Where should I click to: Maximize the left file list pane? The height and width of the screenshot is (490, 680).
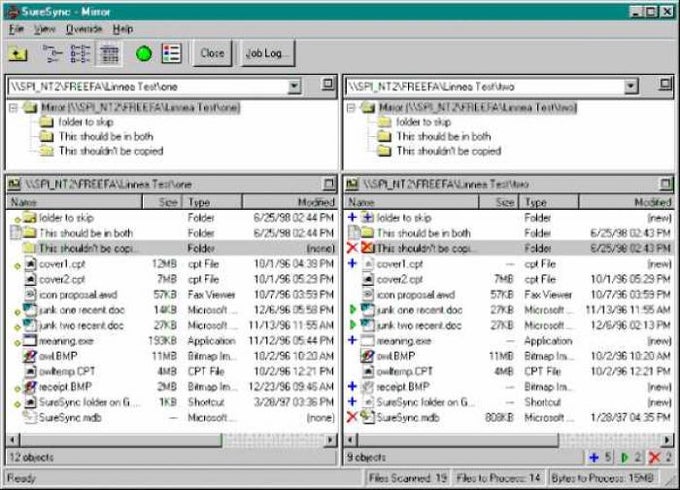point(329,184)
